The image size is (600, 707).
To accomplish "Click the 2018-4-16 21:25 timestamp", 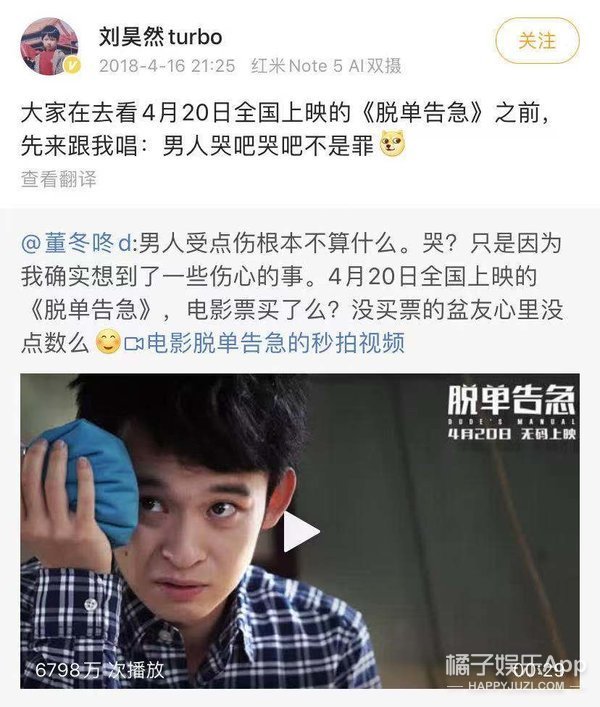I will pyautogui.click(x=167, y=66).
